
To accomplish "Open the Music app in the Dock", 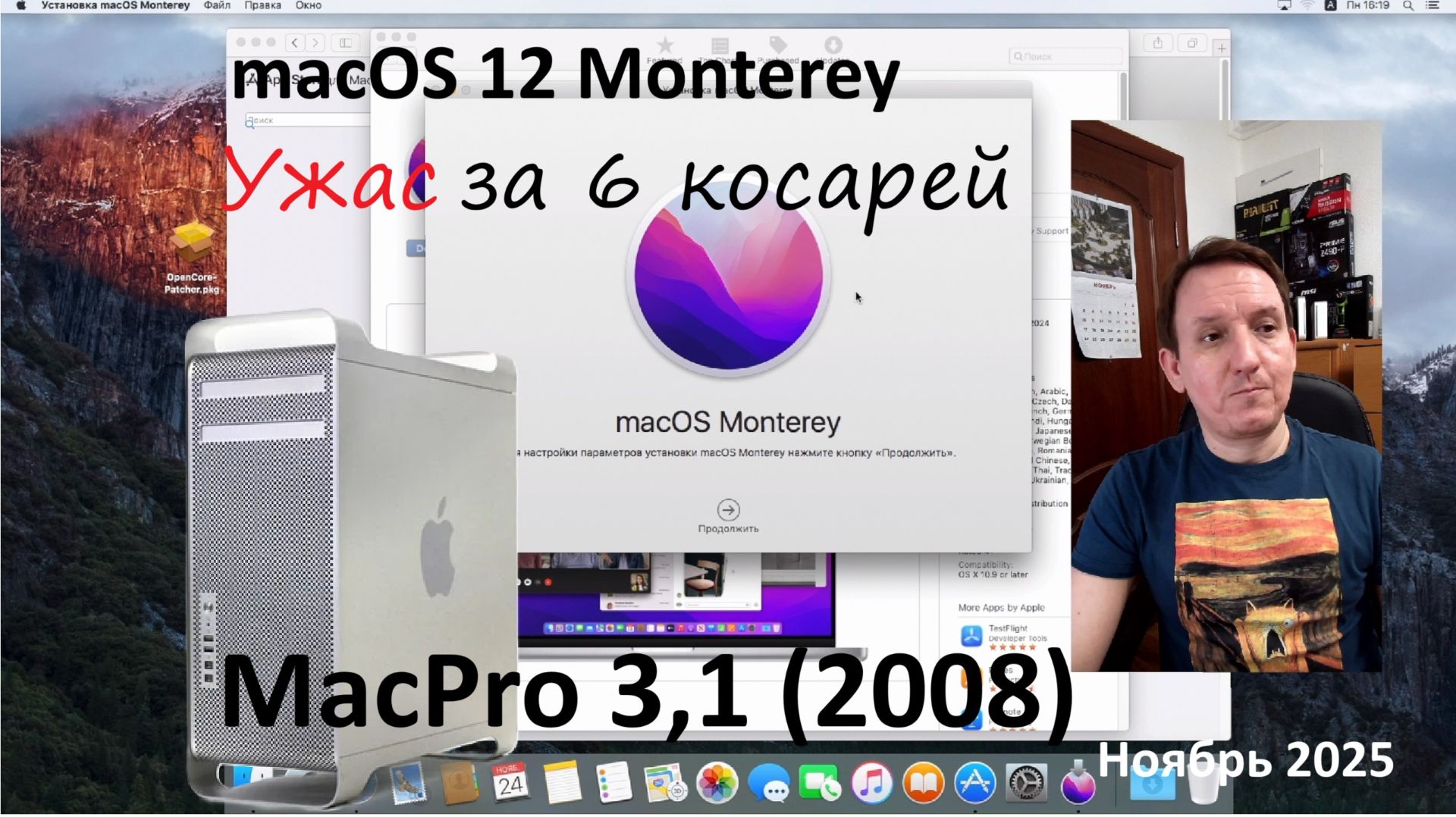I will (871, 784).
